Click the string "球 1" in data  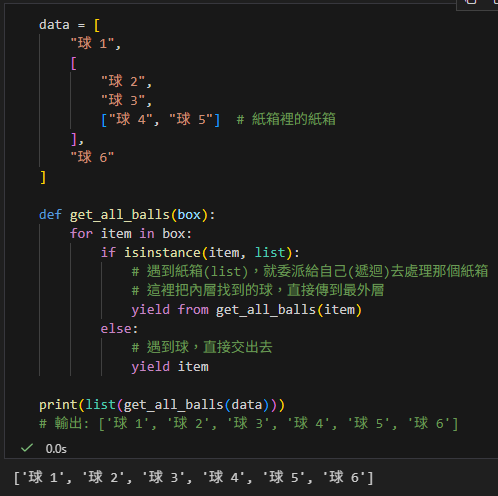pyautogui.click(x=93, y=44)
